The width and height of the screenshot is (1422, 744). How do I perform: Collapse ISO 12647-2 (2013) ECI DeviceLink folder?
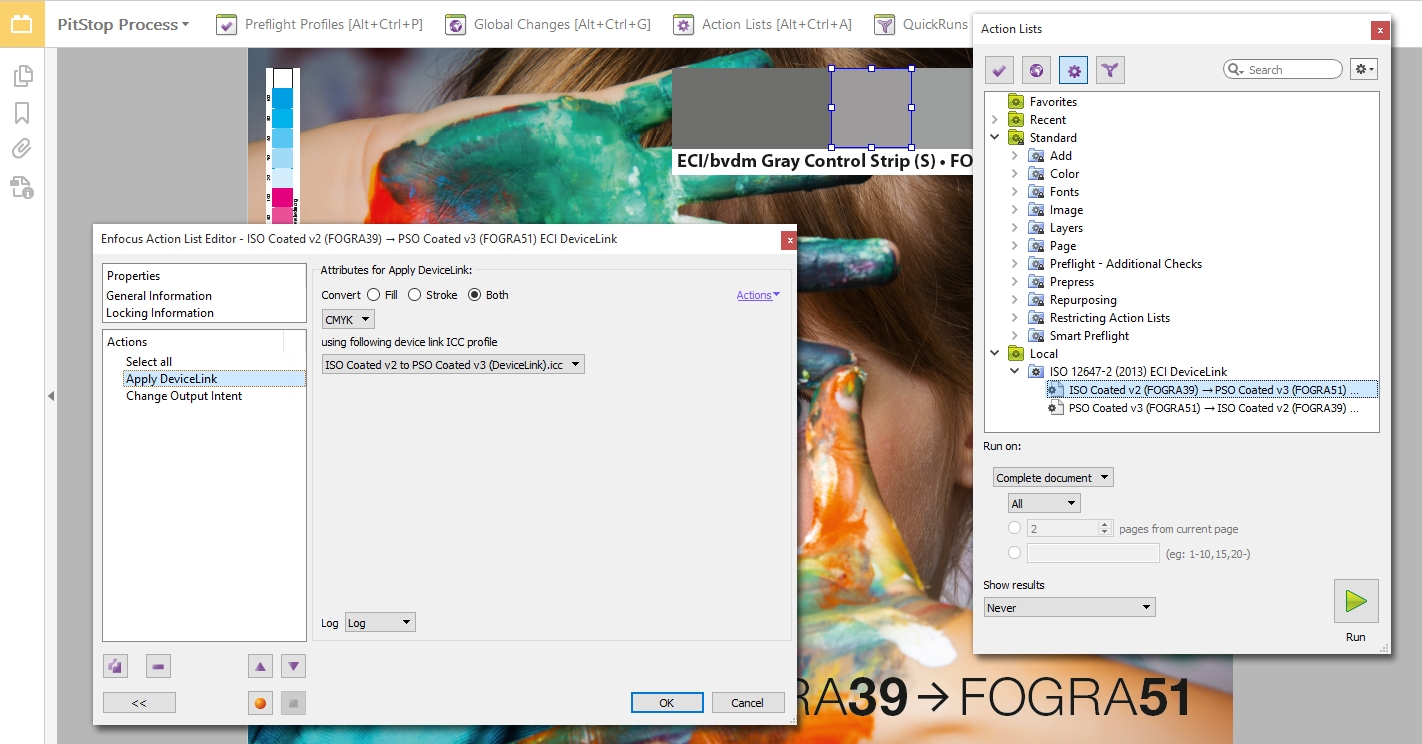(x=1015, y=372)
